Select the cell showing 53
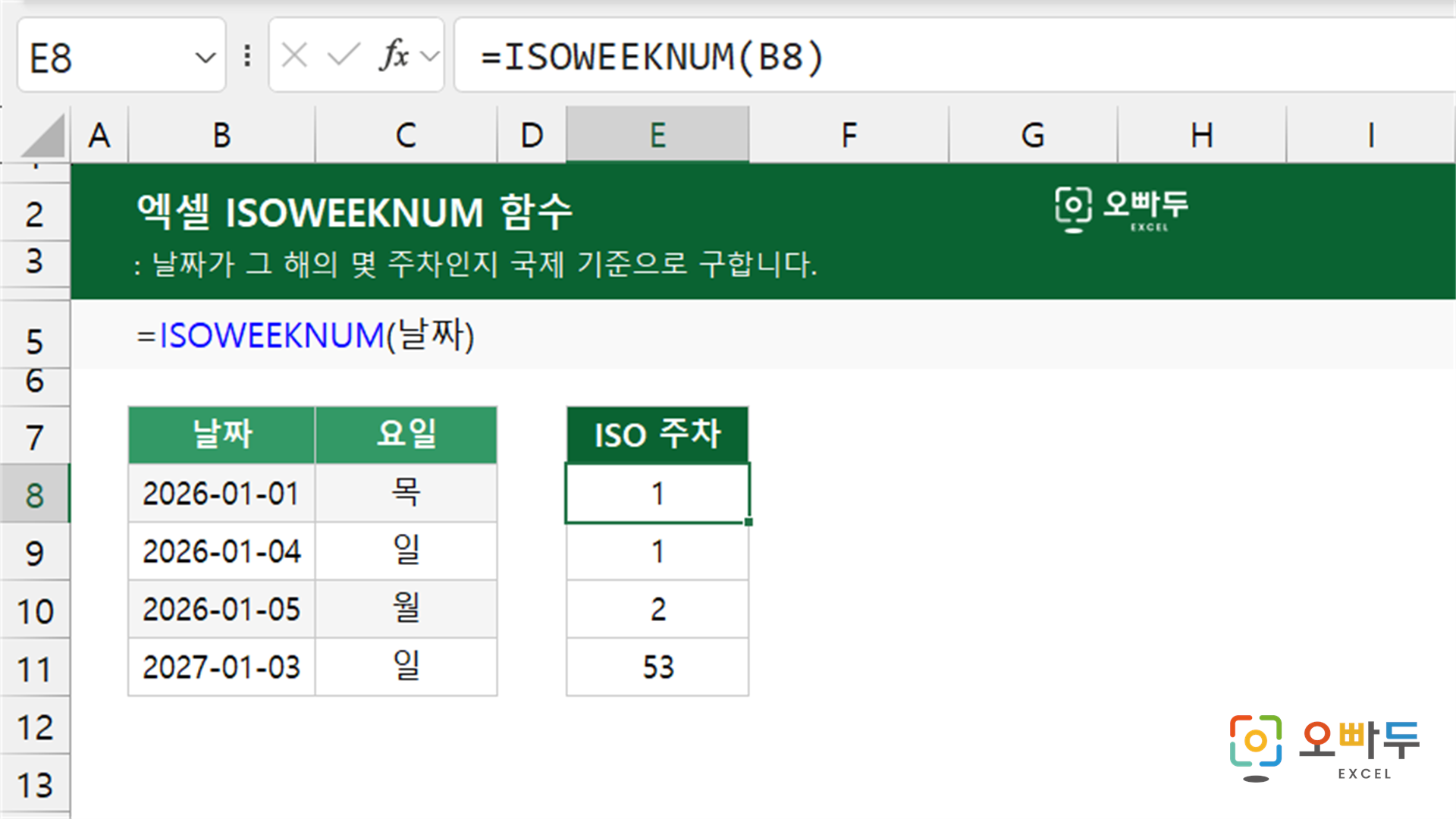1456x819 pixels. coord(657,667)
